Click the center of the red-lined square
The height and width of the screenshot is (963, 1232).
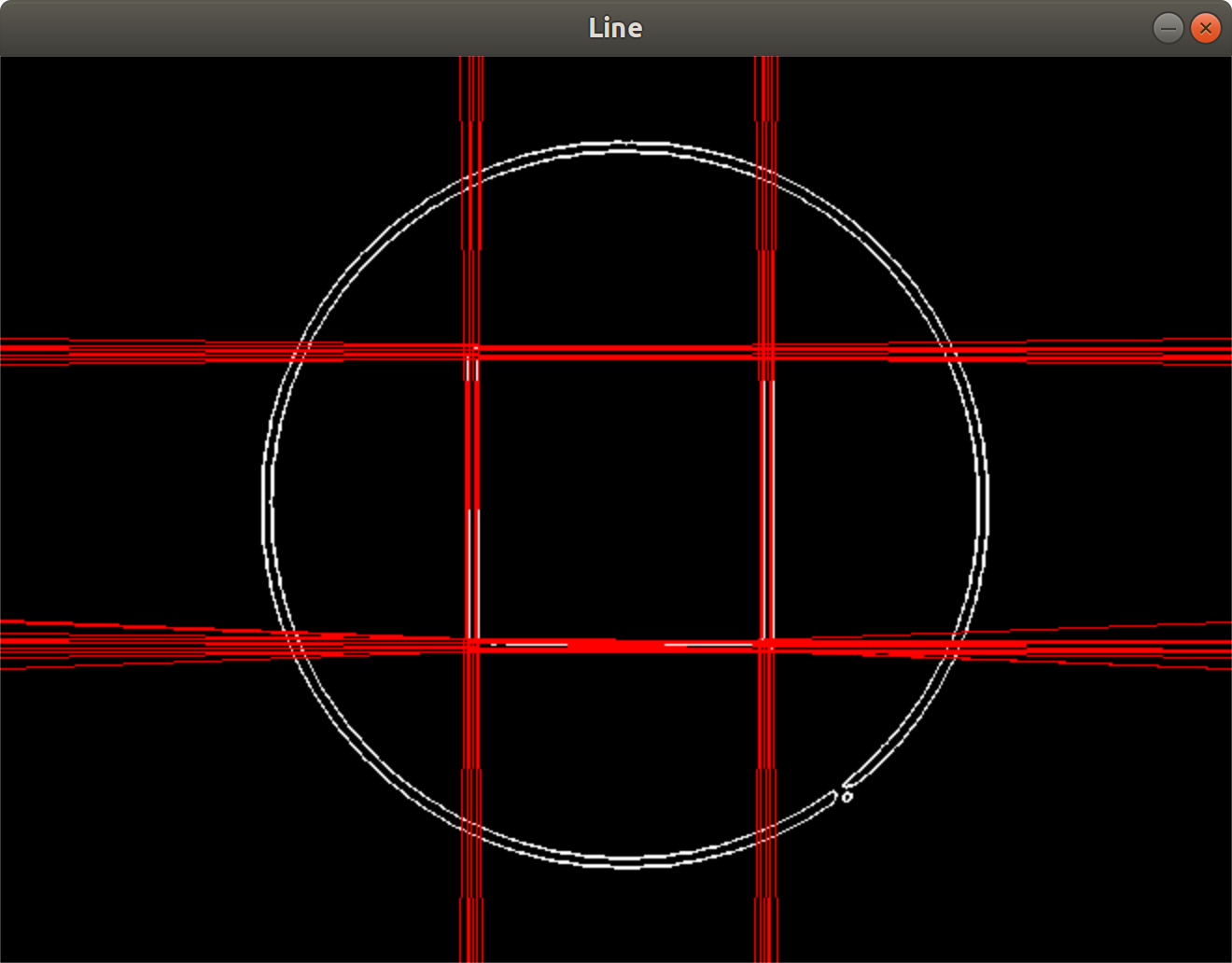point(620,498)
